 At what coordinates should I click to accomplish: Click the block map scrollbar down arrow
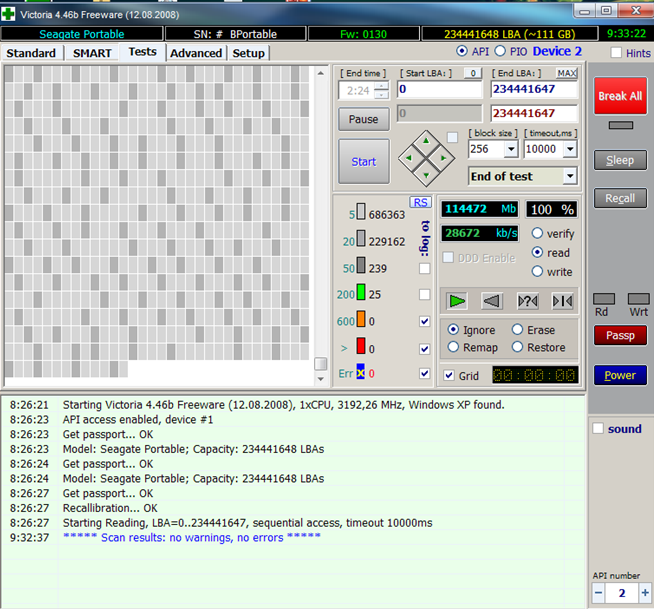click(x=320, y=379)
